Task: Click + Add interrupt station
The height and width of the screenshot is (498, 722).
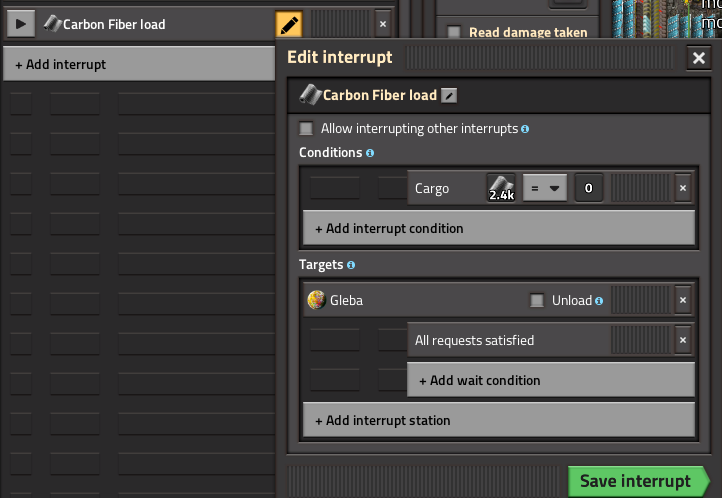Action: [498, 420]
